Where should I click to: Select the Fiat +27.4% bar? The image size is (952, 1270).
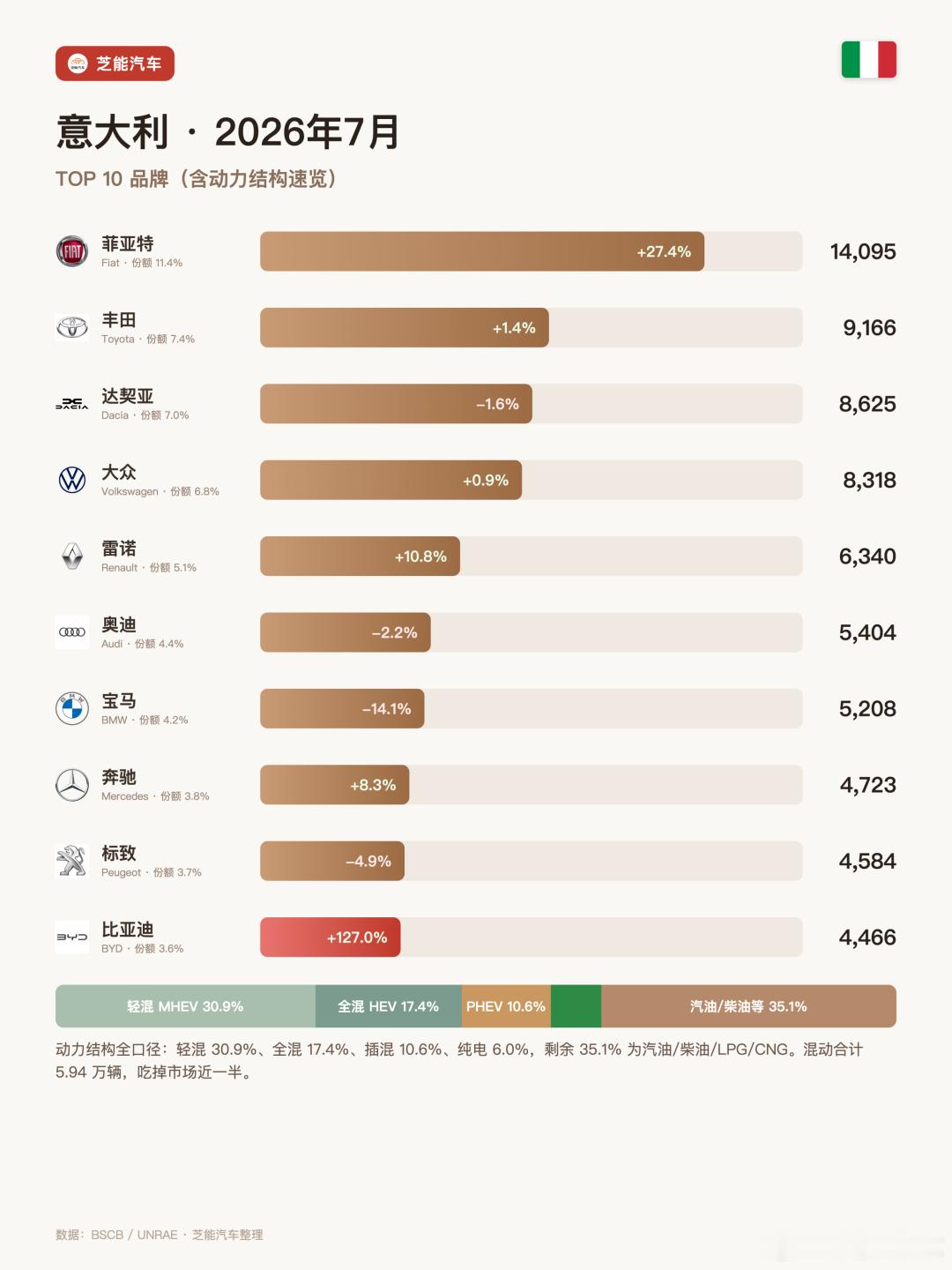pos(482,251)
